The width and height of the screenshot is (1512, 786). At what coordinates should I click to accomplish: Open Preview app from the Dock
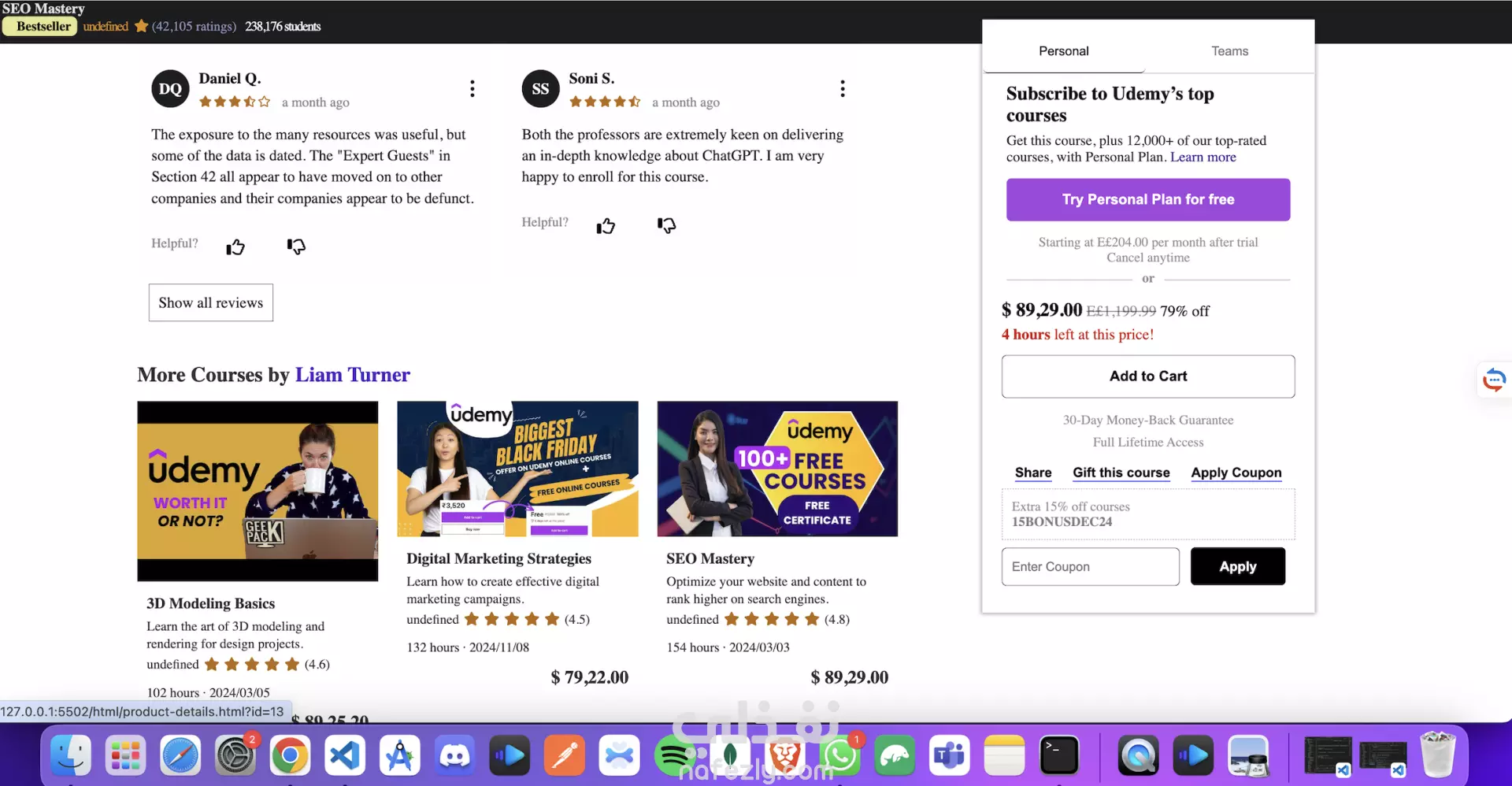(1248, 755)
